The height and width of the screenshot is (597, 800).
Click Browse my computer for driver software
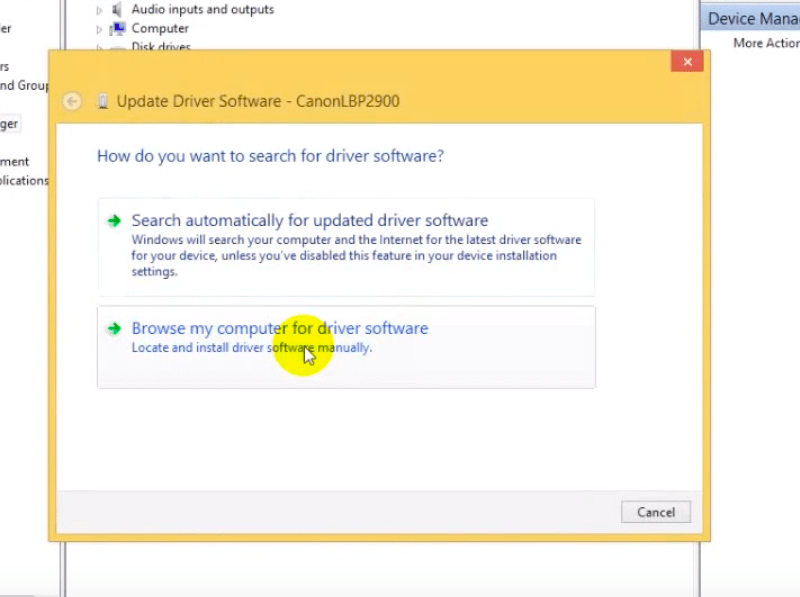346,347
